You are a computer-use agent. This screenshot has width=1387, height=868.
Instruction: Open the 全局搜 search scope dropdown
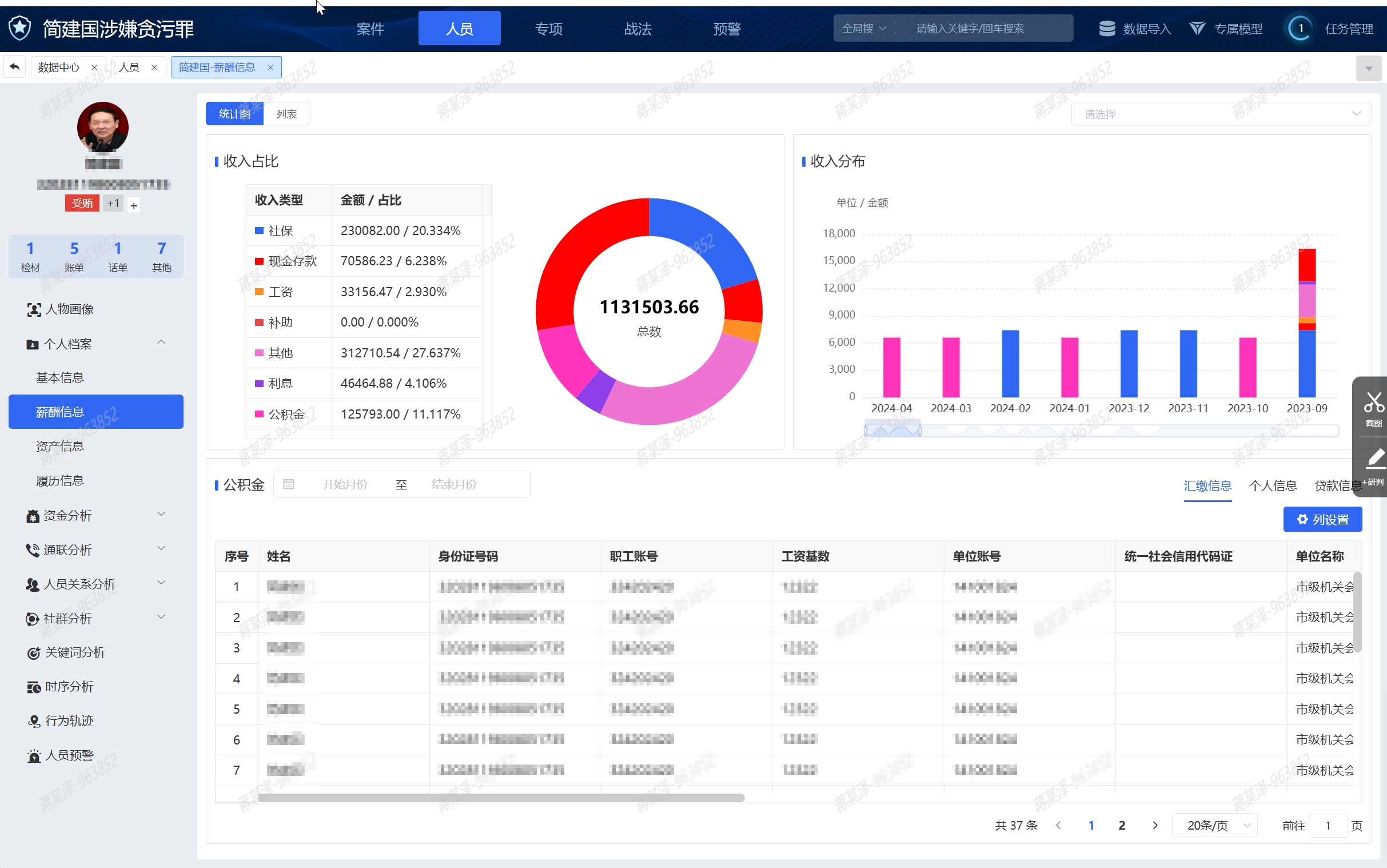pyautogui.click(x=864, y=29)
